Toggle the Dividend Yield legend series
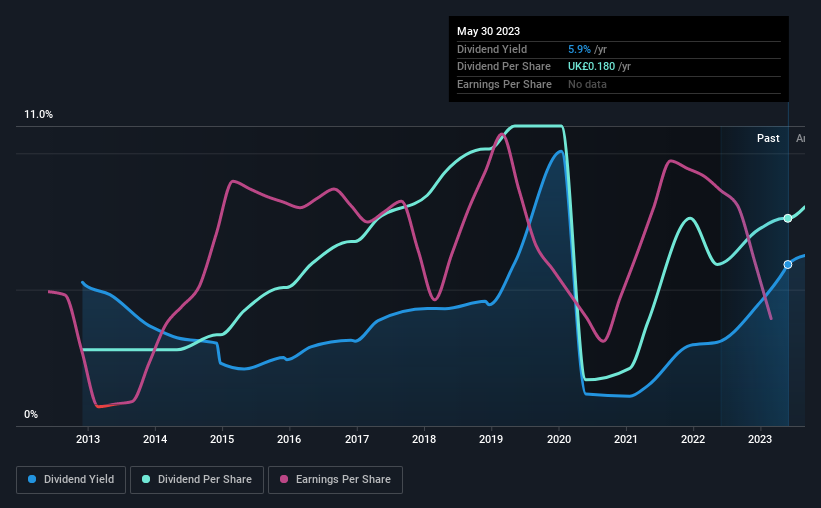 pyautogui.click(x=71, y=480)
